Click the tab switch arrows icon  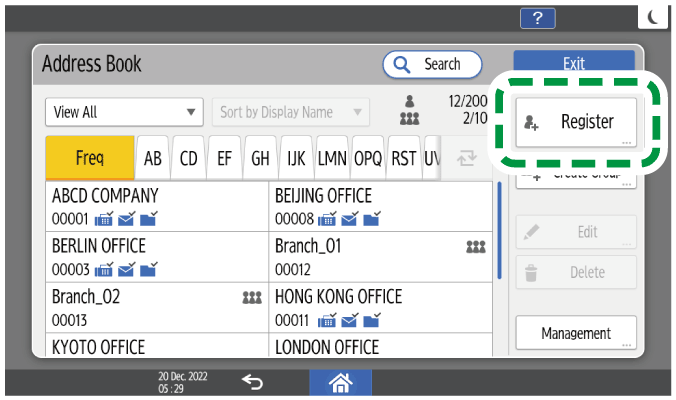point(466,158)
